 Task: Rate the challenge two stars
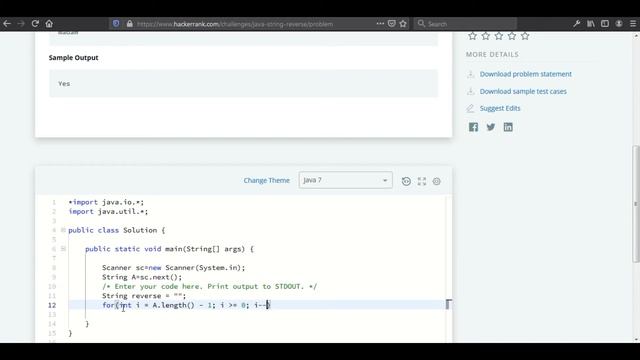click(486, 36)
